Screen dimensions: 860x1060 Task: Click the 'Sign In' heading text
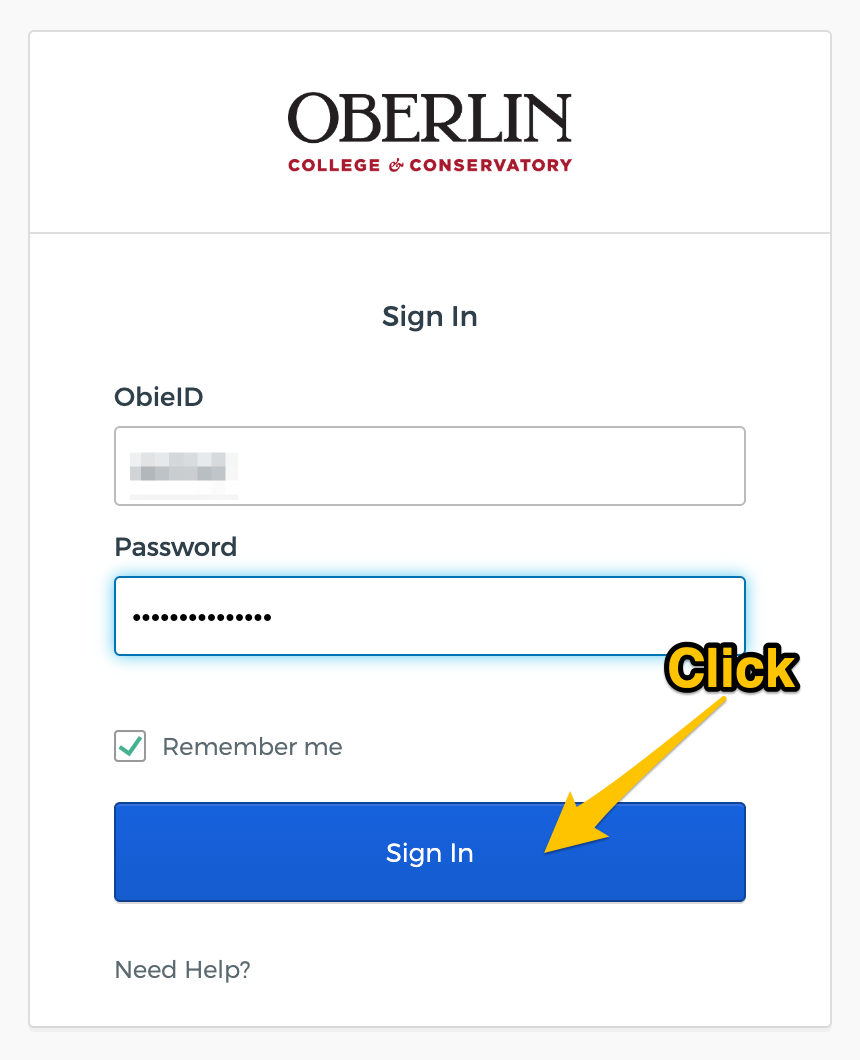click(x=430, y=316)
